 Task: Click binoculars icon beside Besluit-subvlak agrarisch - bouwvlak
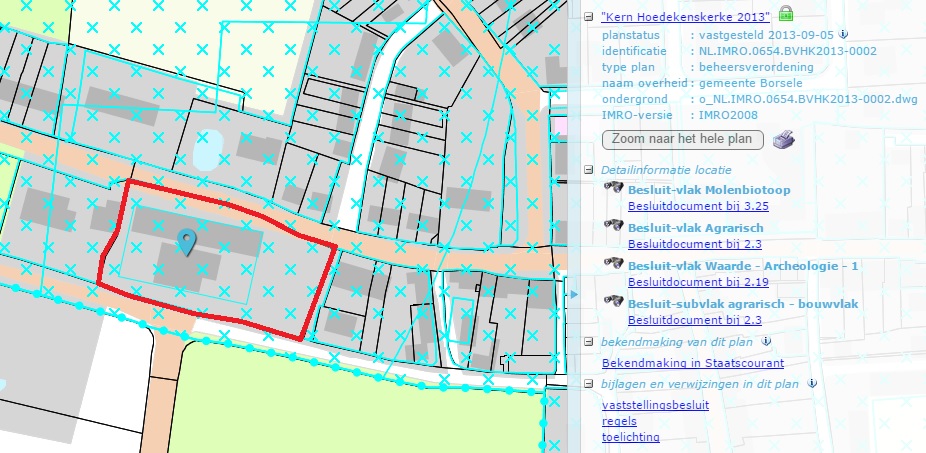coord(615,303)
